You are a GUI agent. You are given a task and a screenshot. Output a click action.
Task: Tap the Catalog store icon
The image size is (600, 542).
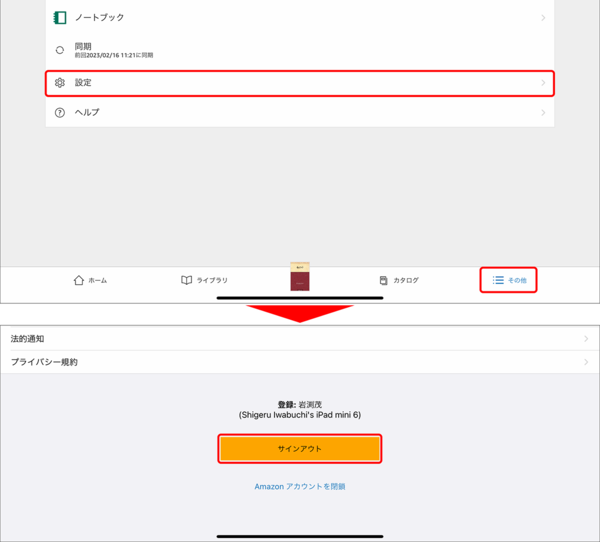(x=383, y=280)
